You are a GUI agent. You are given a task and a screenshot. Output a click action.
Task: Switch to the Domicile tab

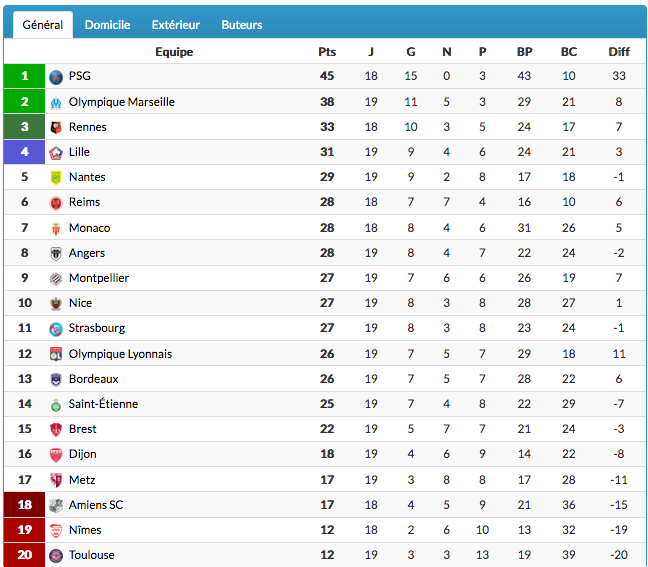click(107, 25)
